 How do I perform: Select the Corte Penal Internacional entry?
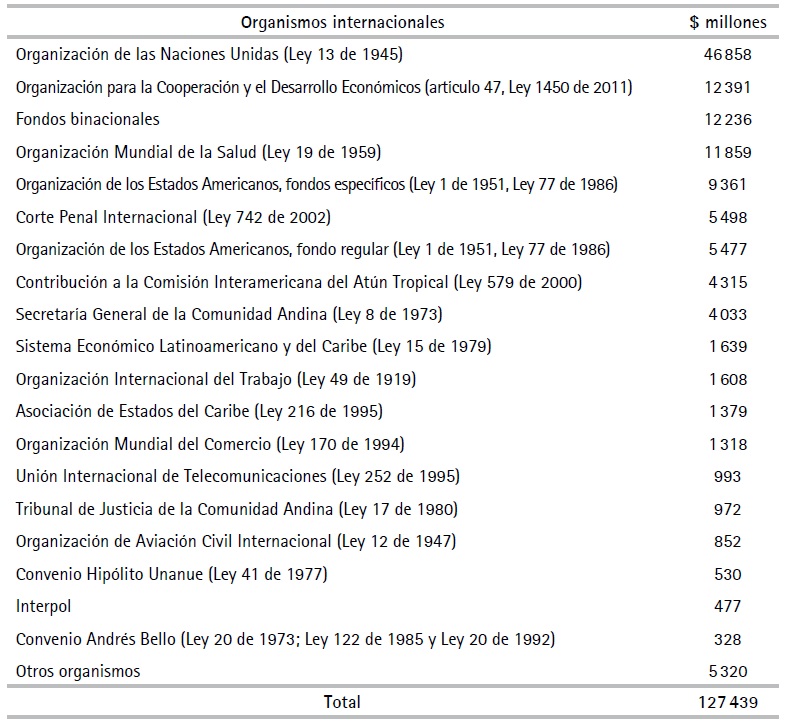[173, 217]
